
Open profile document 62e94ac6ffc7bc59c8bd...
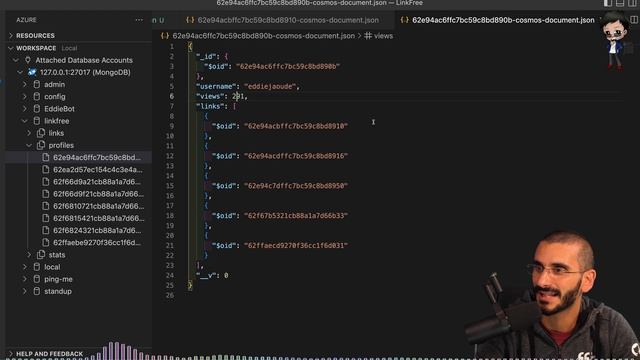(97, 157)
